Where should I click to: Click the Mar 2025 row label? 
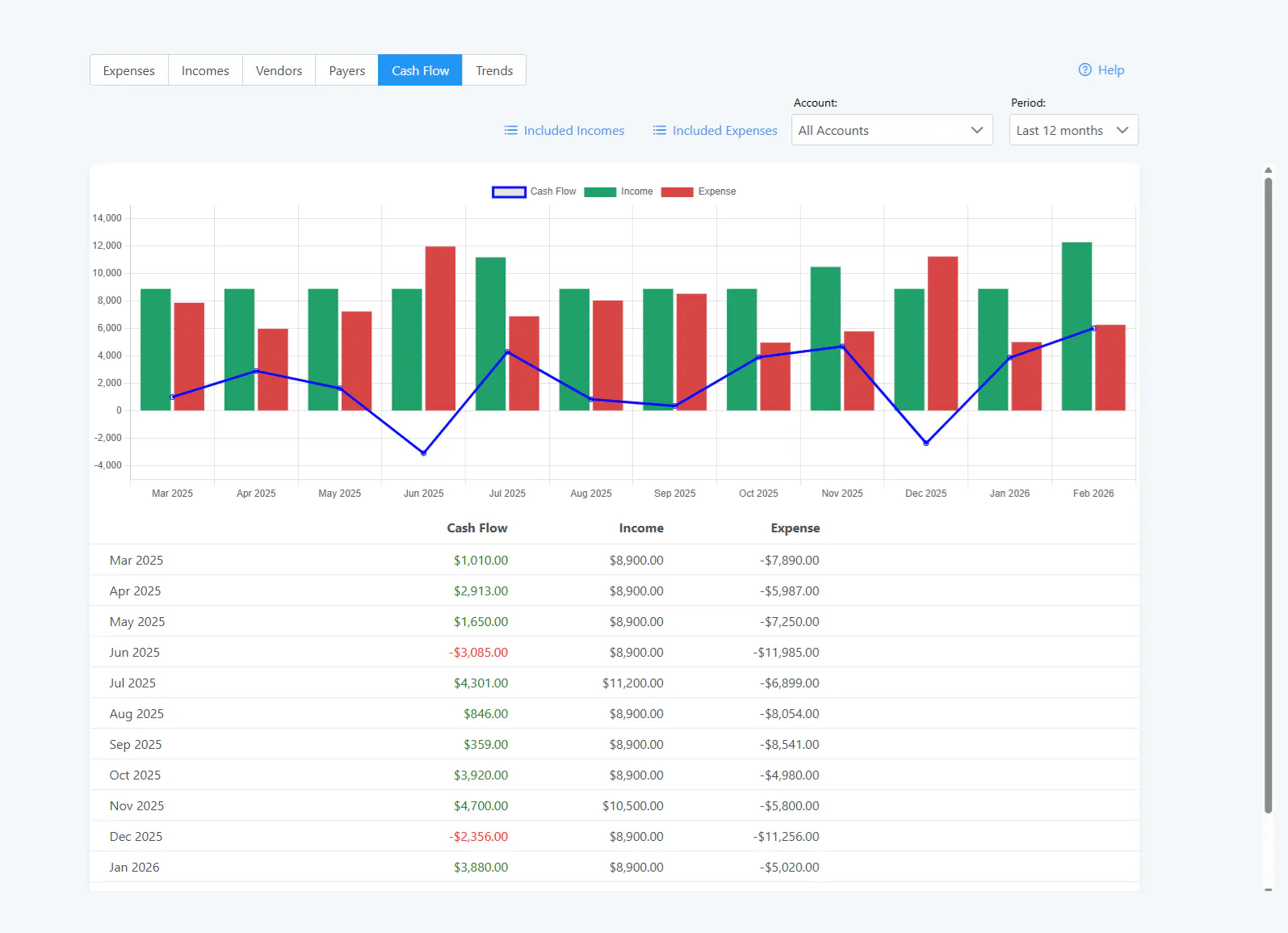[x=136, y=560]
